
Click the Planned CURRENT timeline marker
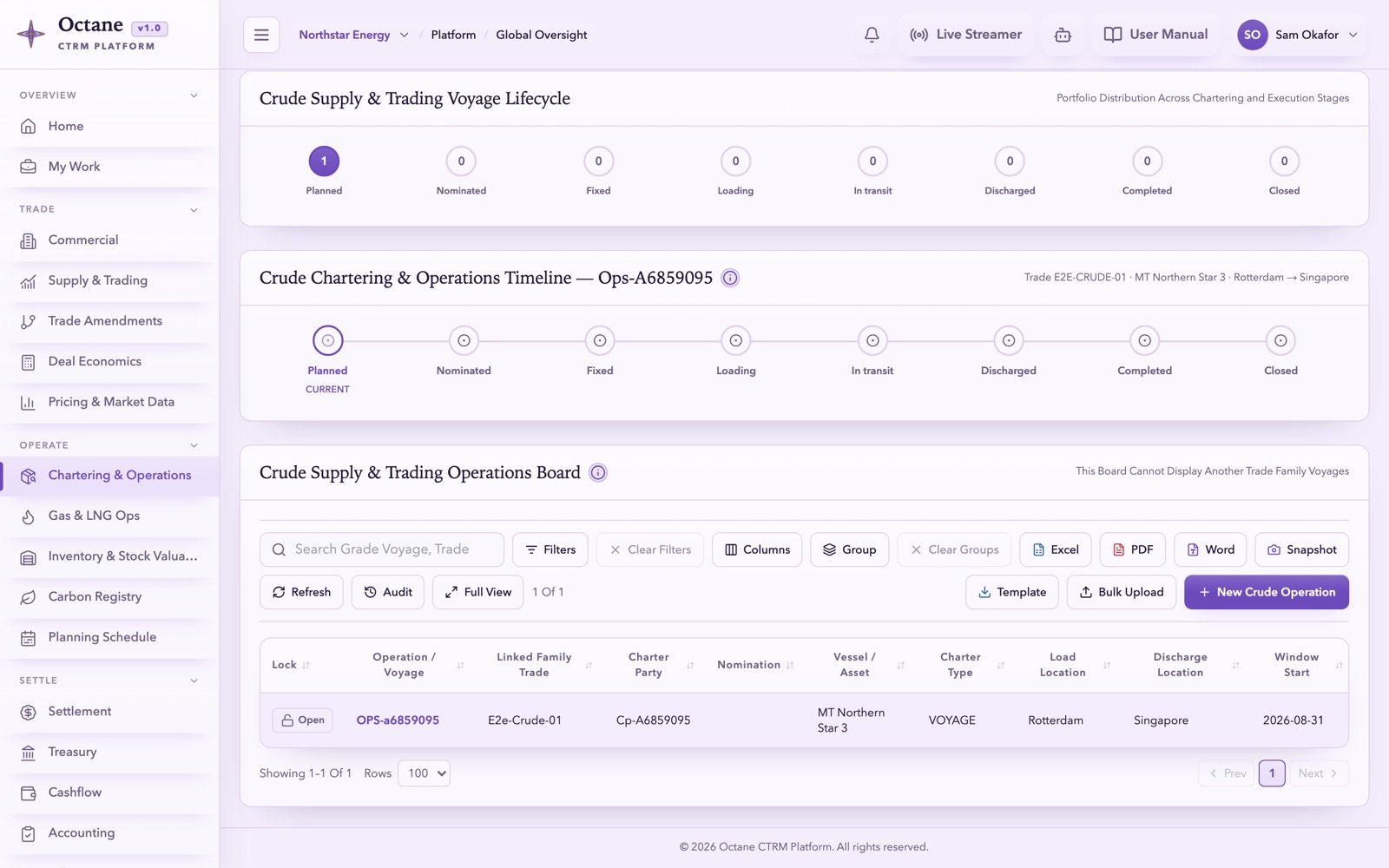coord(327,341)
